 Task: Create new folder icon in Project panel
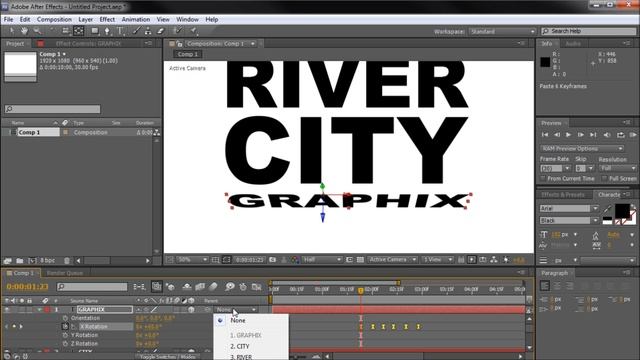click(20, 260)
